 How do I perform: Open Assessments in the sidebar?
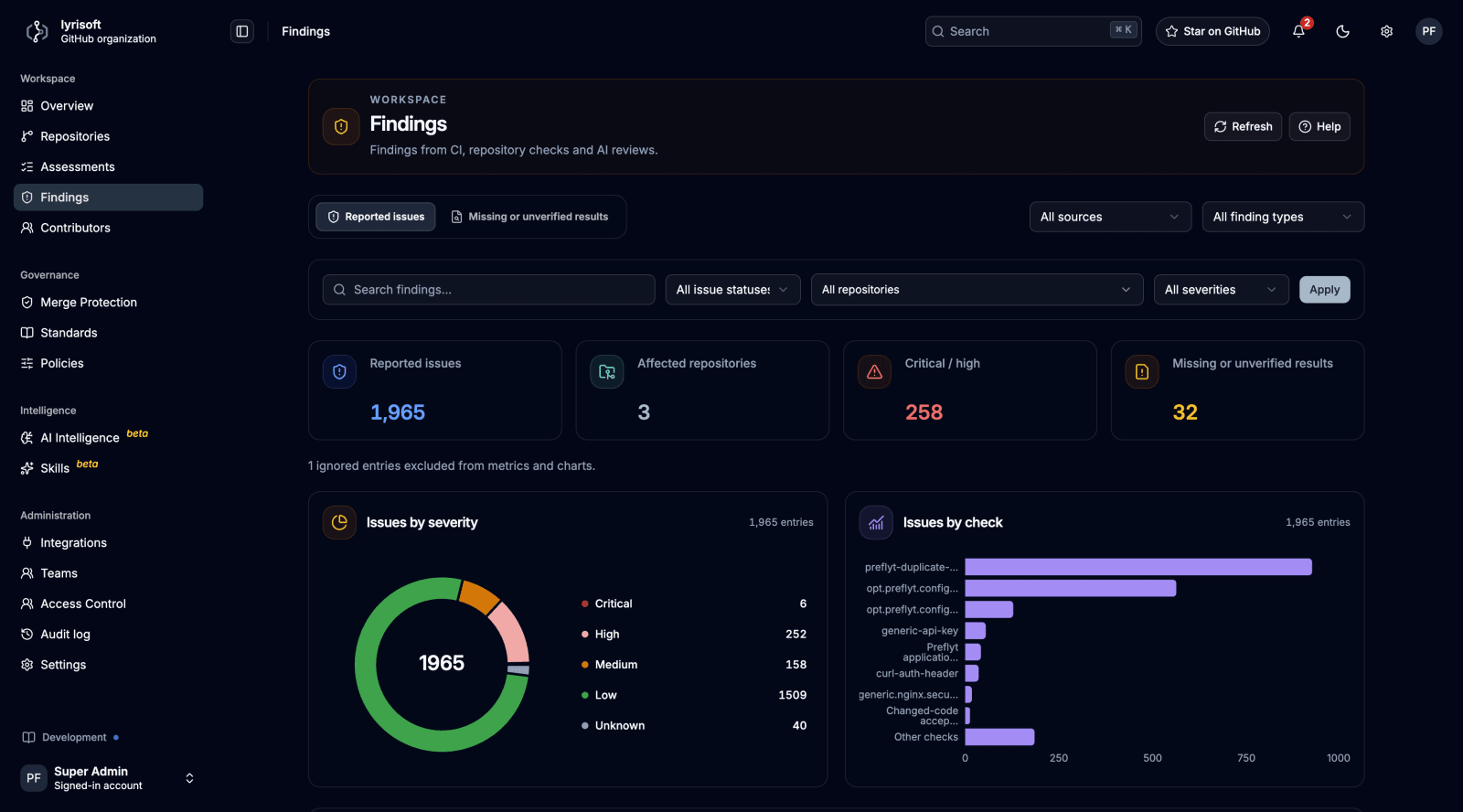pos(108,167)
